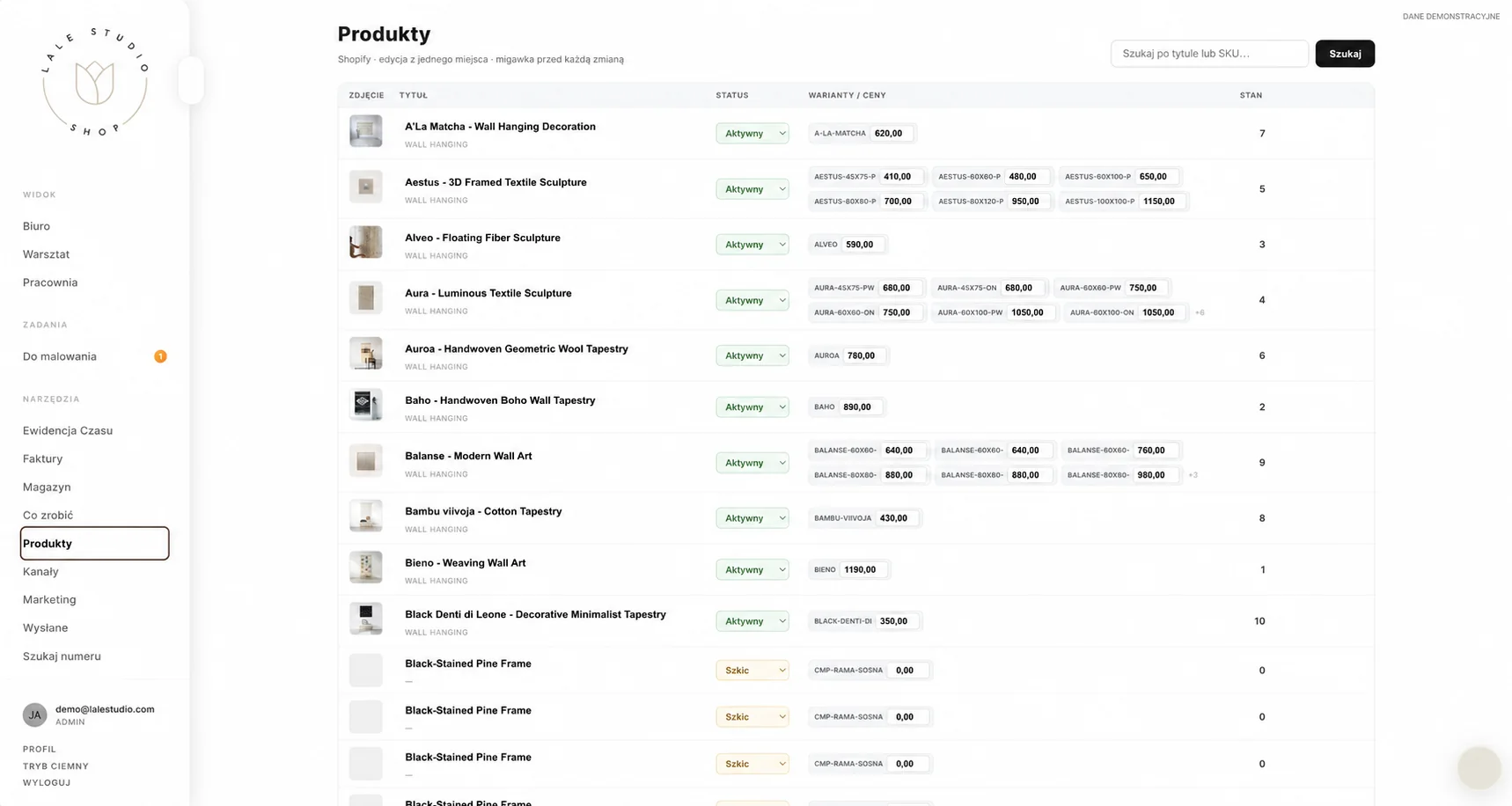
Task: Edit AESTUS-45X75-P price 410,00 field
Action: (x=900, y=176)
